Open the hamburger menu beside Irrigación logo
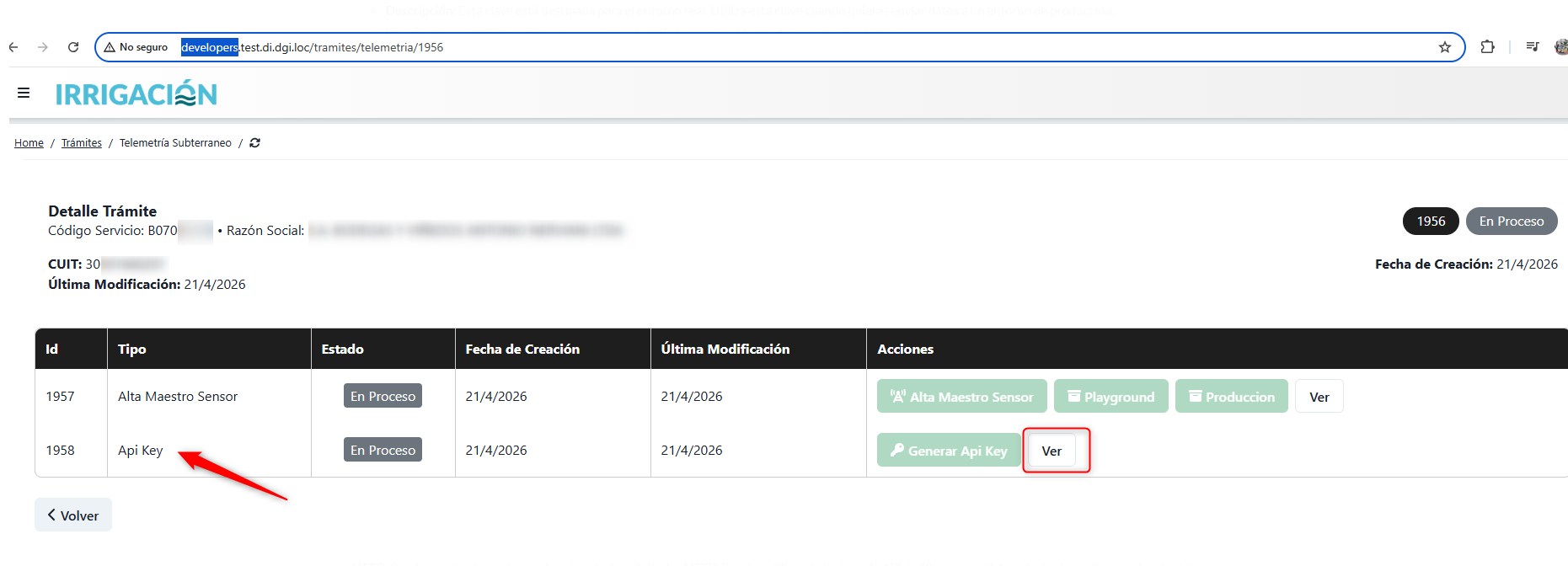The image size is (1568, 566). [24, 93]
